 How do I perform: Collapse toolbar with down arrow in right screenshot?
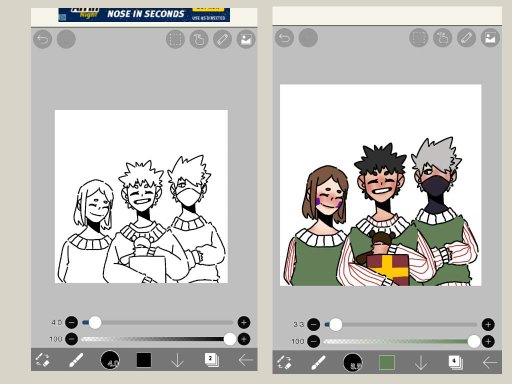[421, 362]
